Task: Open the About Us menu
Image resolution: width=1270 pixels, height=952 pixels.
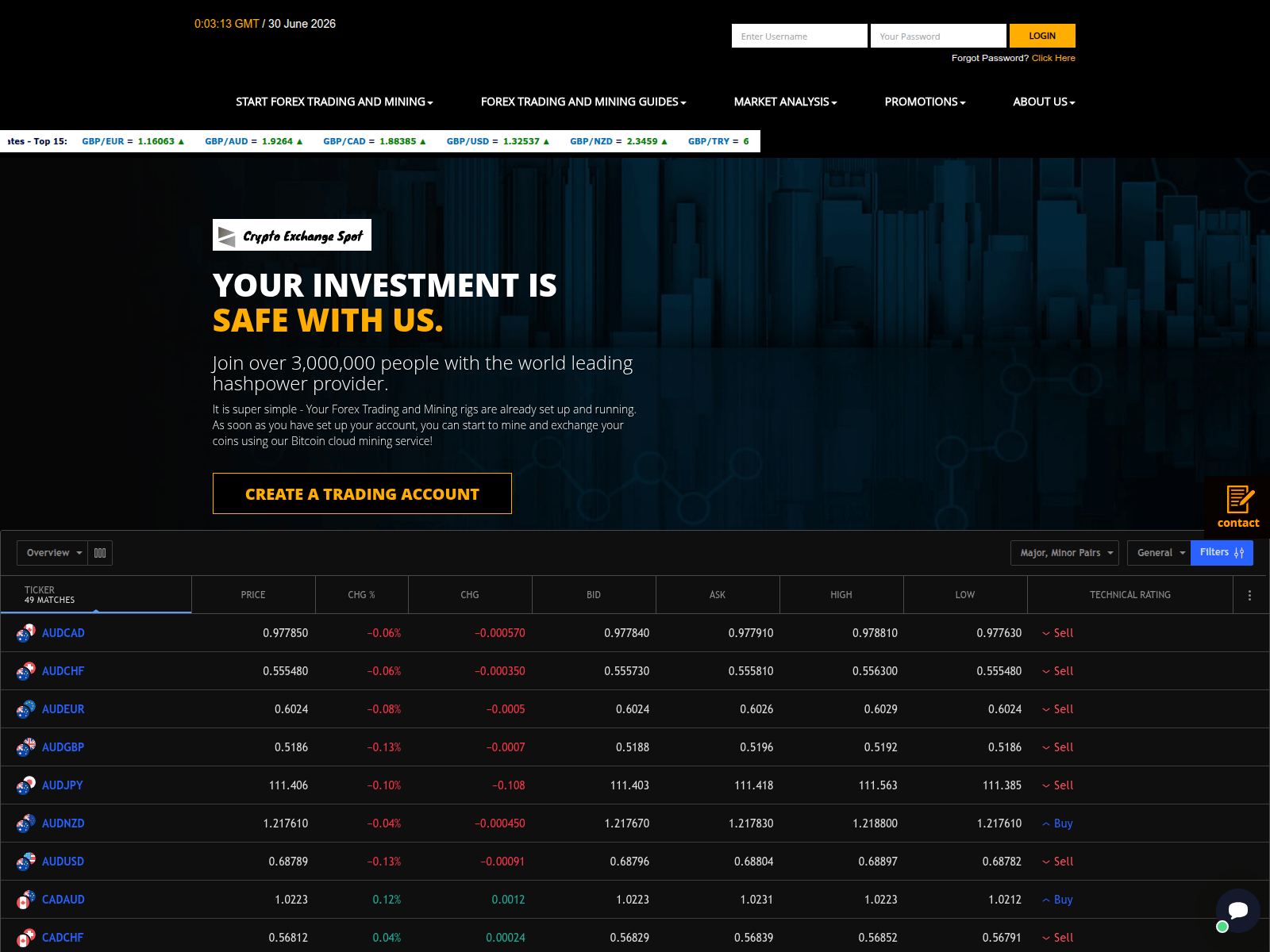Action: click(x=1044, y=102)
